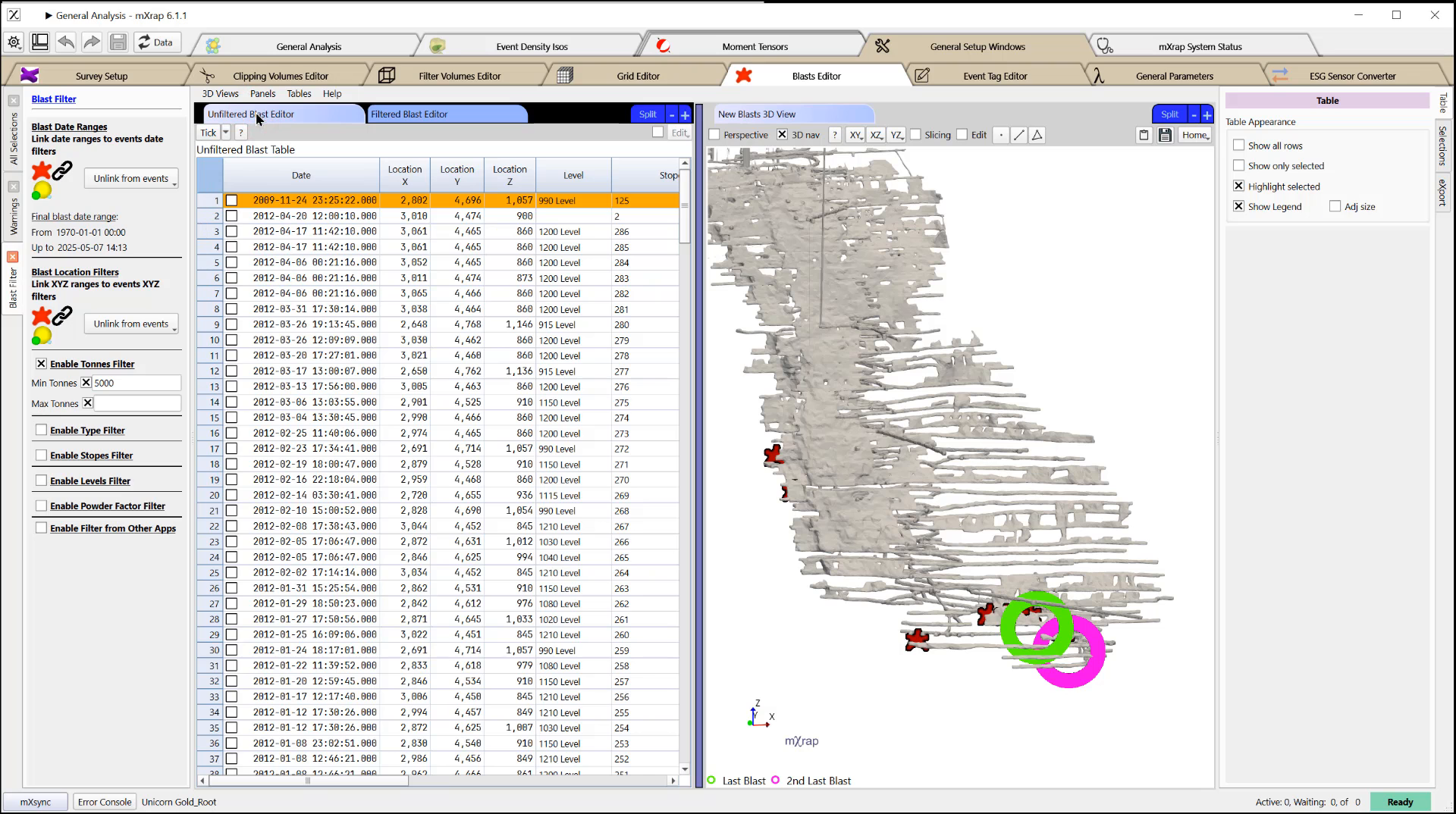Open the 3D Views menu

coord(220,94)
